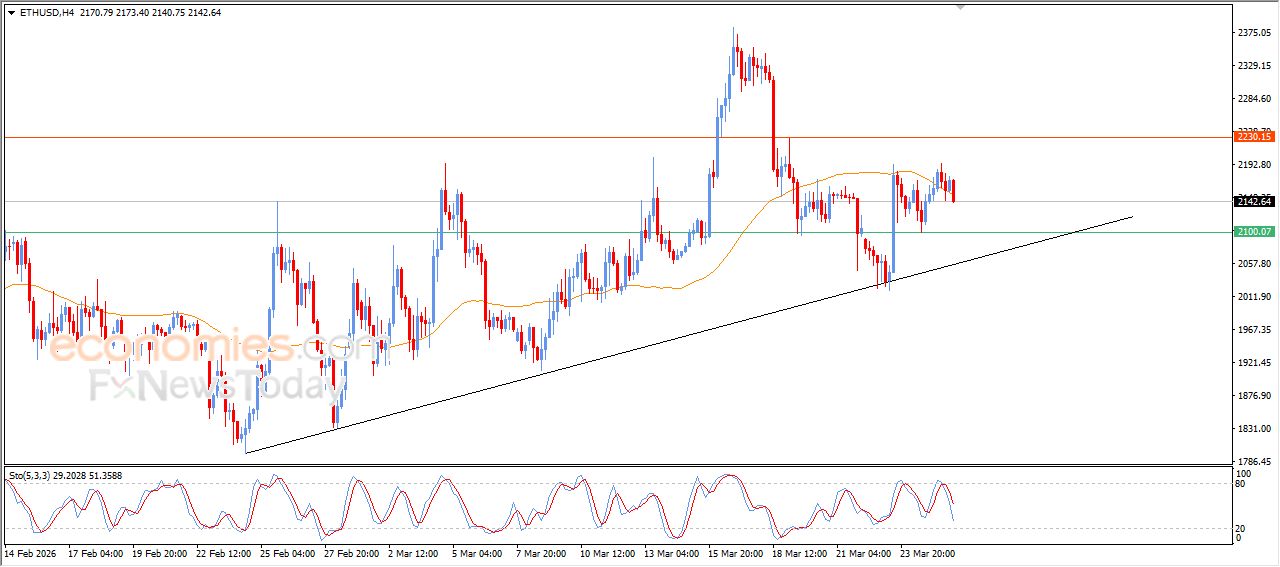Click the 2284.60 price axis label

(x=1254, y=99)
